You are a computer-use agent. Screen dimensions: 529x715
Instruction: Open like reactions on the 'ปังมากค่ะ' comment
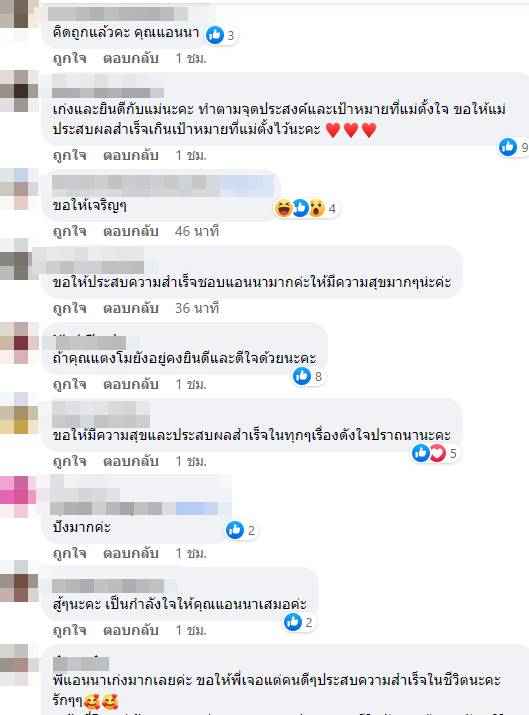coord(242,530)
